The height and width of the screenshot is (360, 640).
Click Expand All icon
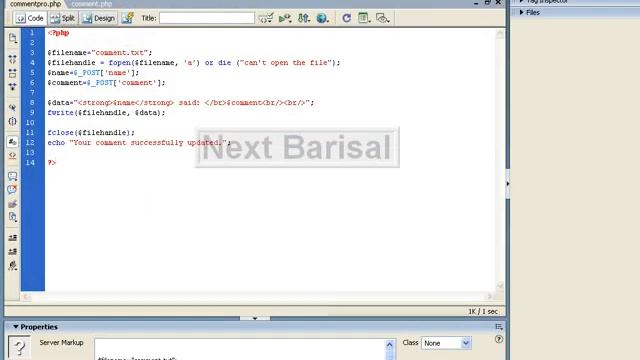point(13,87)
